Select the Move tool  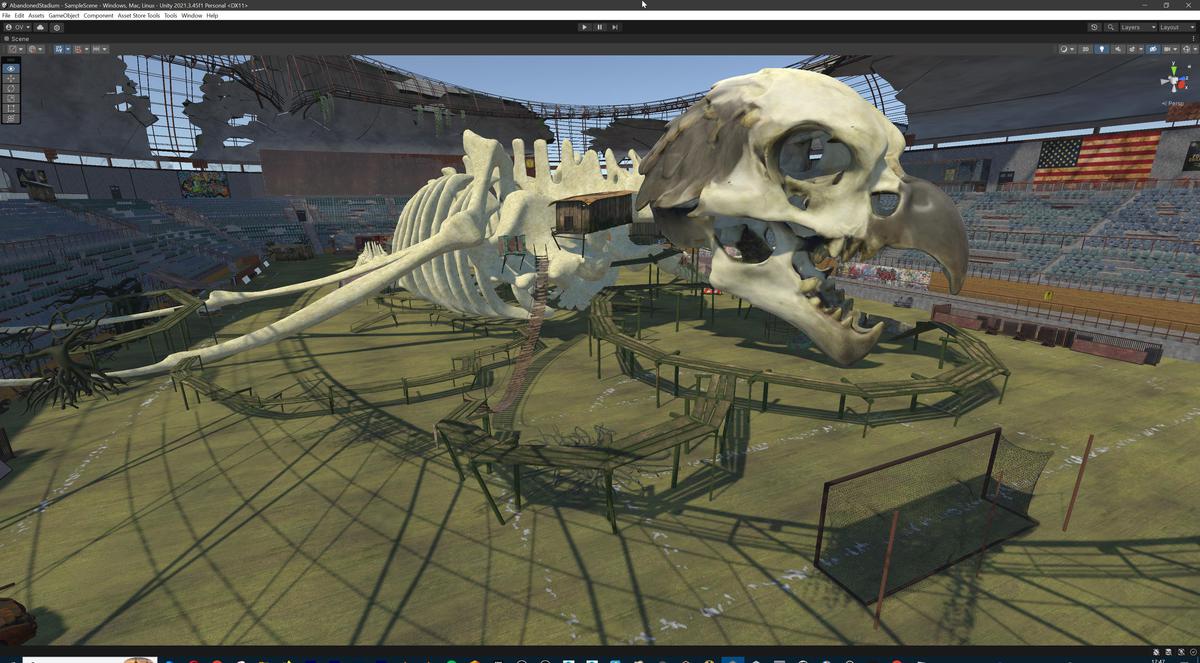point(10,78)
